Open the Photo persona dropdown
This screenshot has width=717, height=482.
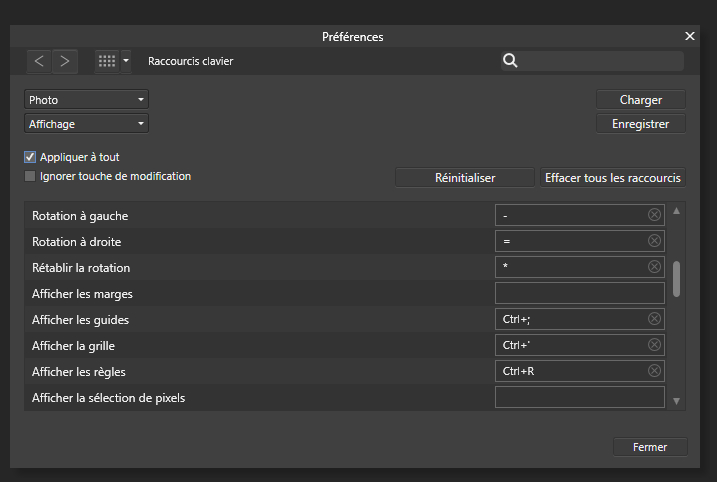[86, 100]
